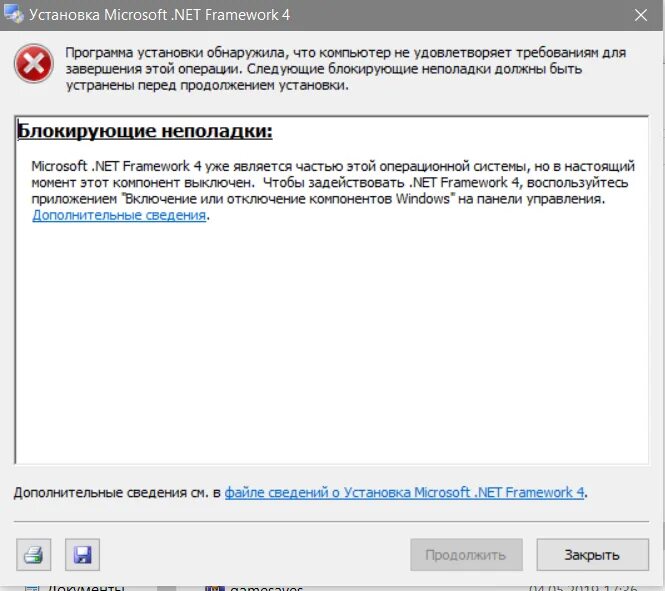The width and height of the screenshot is (665, 591).
Task: Click the text 'Программа установки обнаружила'
Action: tap(175, 53)
